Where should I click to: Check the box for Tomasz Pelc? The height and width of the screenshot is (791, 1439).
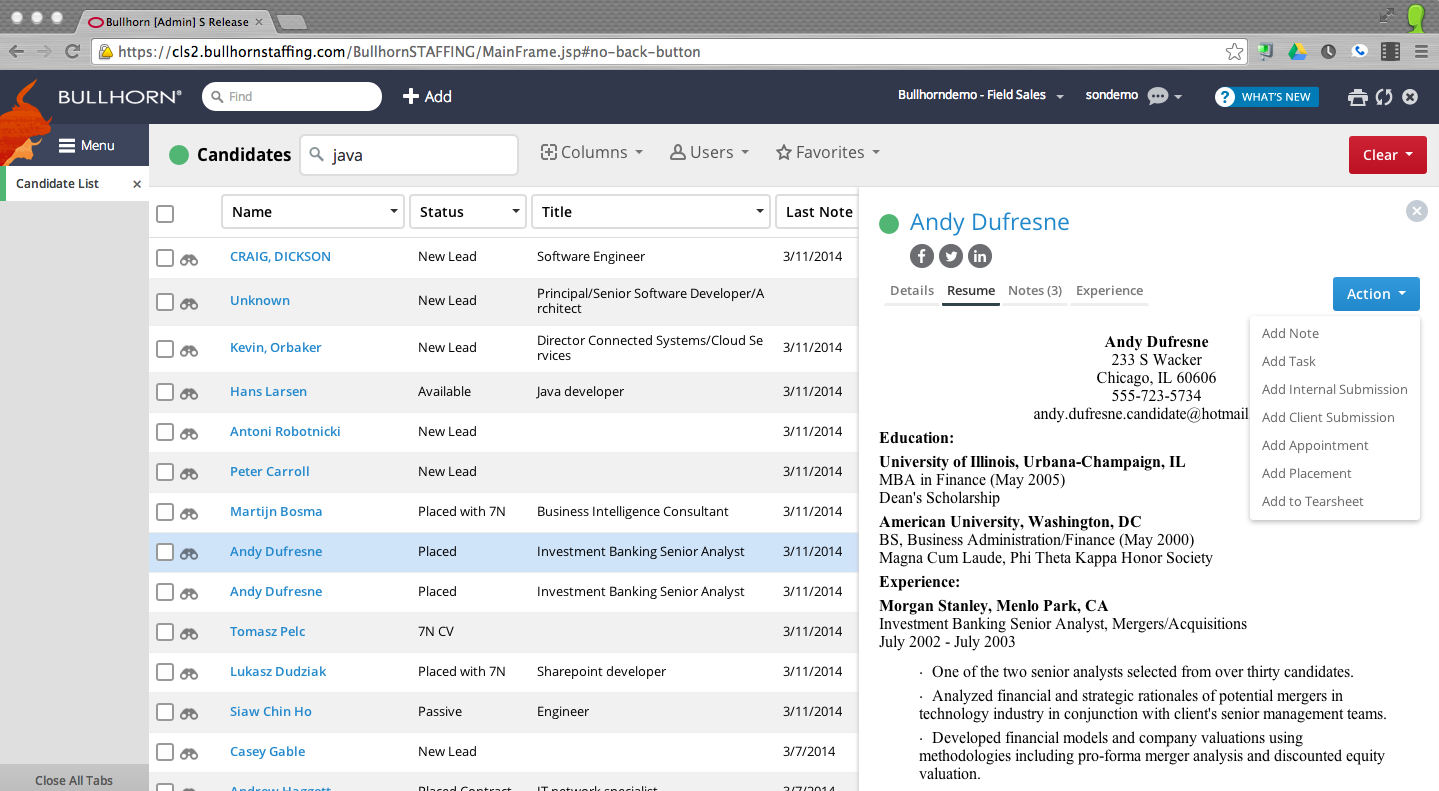point(165,633)
